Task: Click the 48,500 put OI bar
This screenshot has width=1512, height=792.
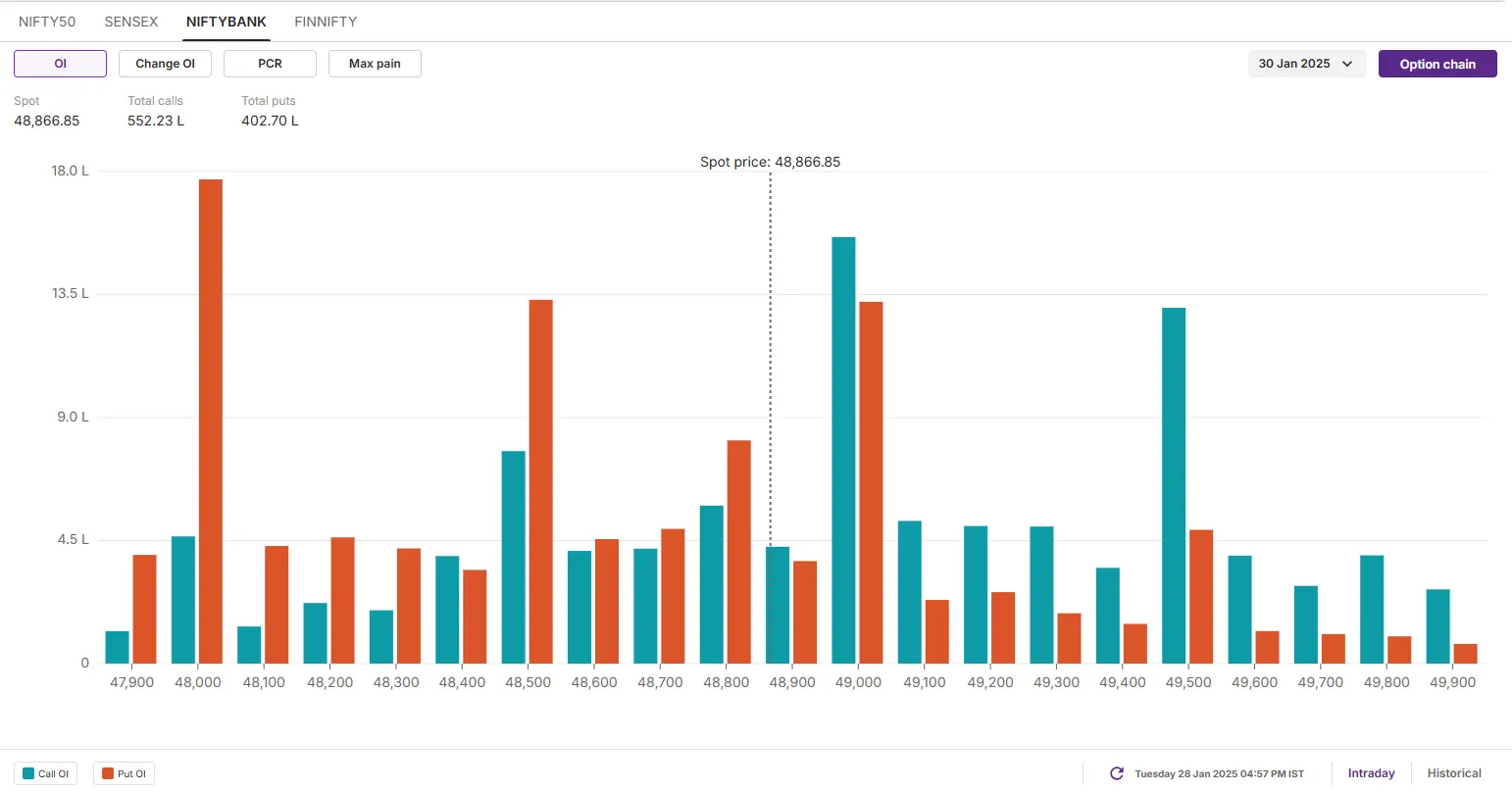Action: (x=541, y=481)
